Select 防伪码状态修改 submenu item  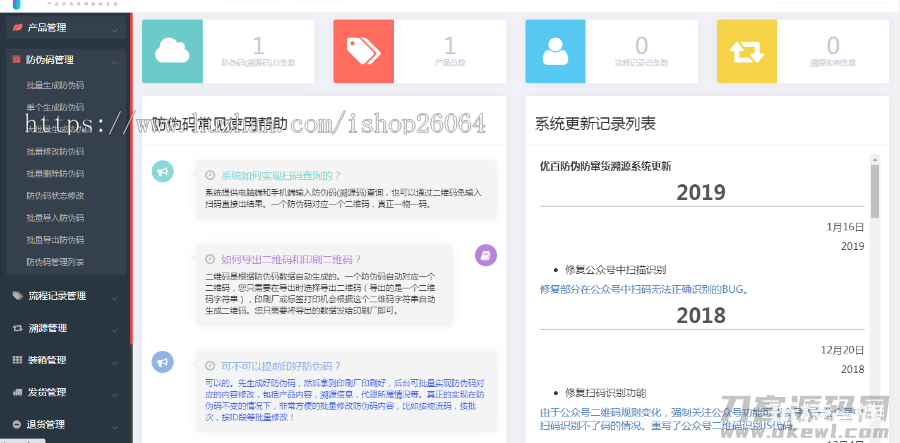pos(55,196)
